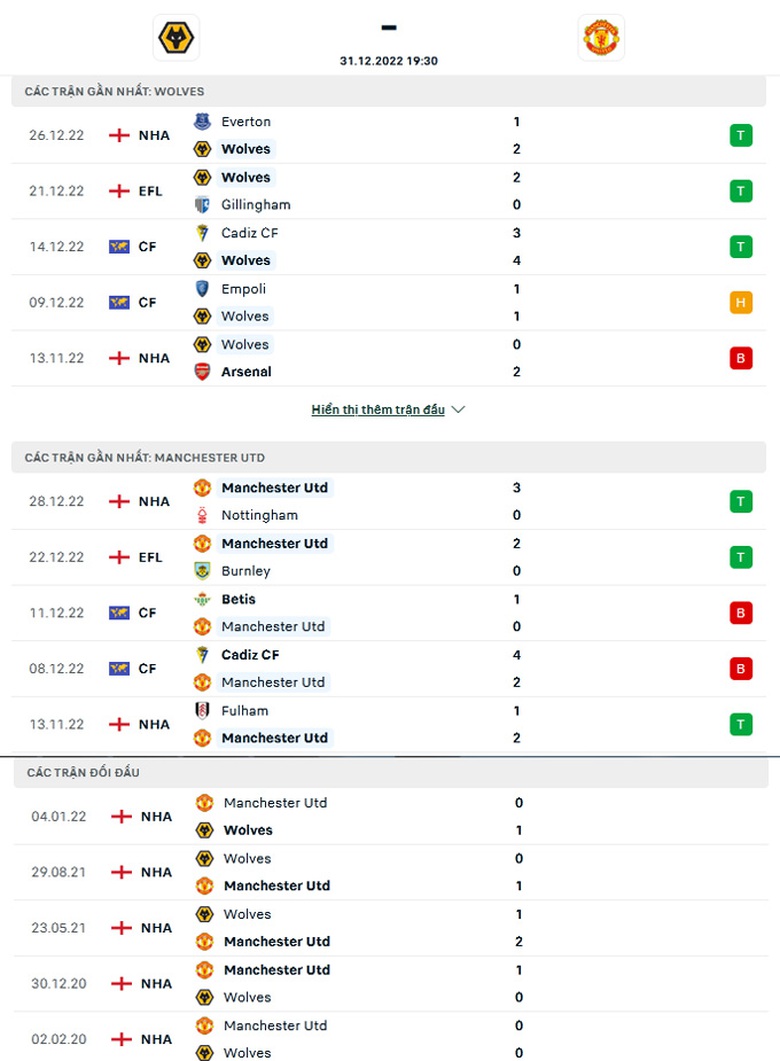780x1061 pixels.
Task: Click the Arsenal team badge
Action: (202, 372)
